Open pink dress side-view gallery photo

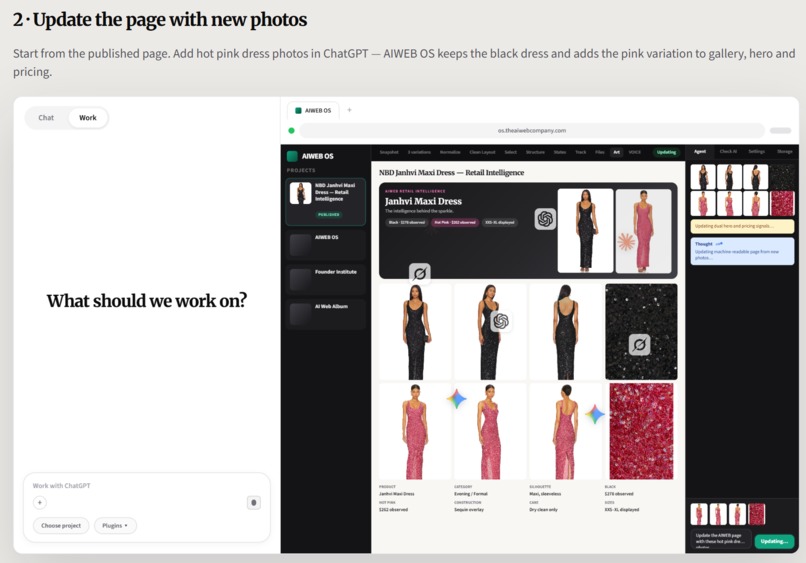pos(490,431)
